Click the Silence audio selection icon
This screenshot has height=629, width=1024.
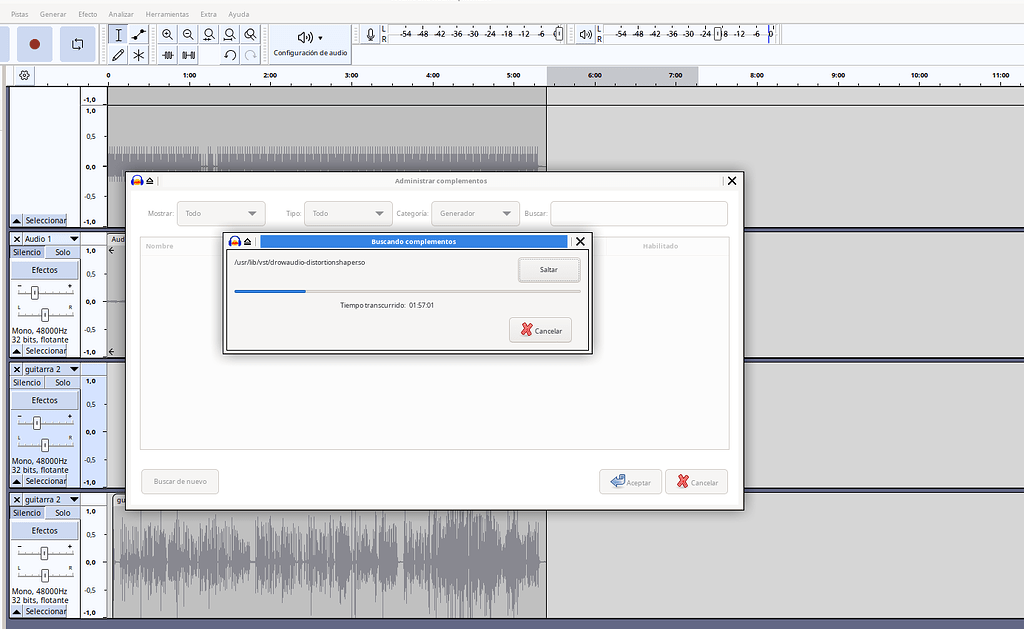coord(188,54)
